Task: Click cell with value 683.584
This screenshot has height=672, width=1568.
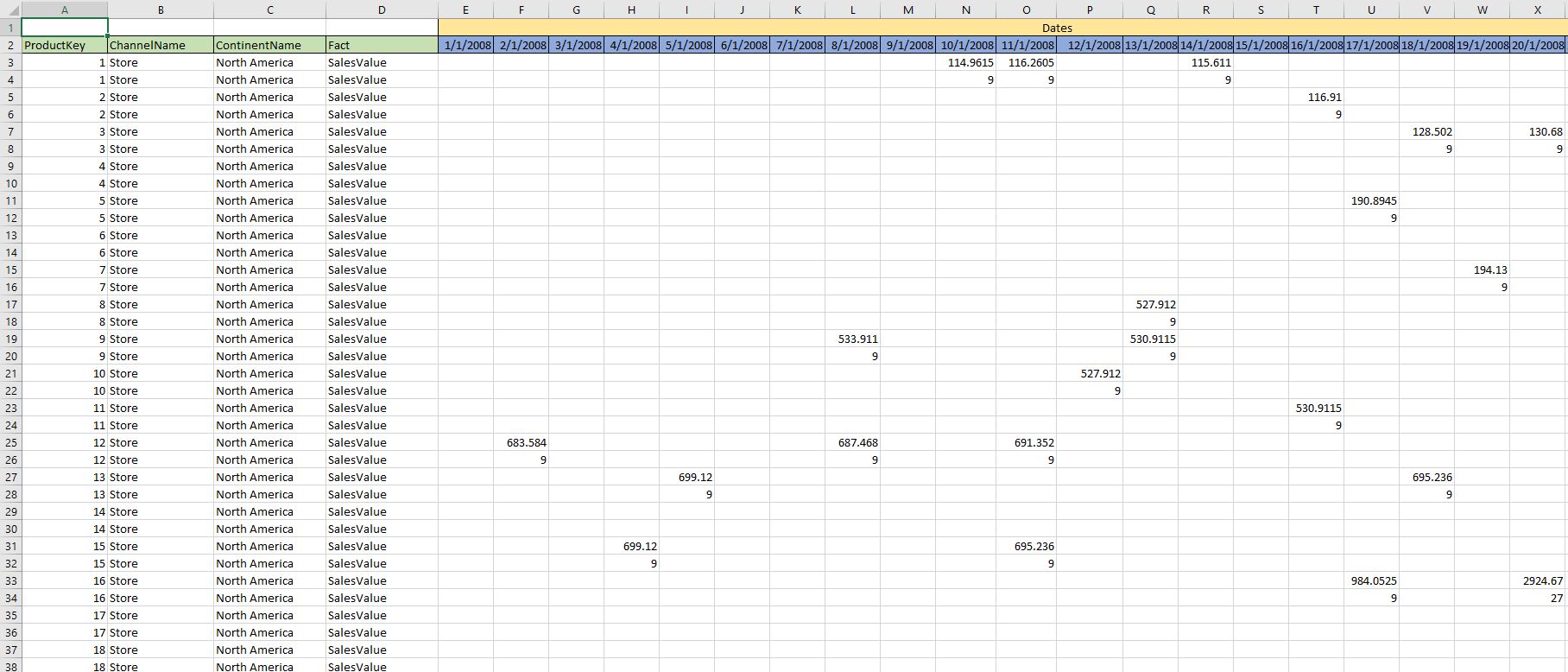Action: click(x=521, y=442)
